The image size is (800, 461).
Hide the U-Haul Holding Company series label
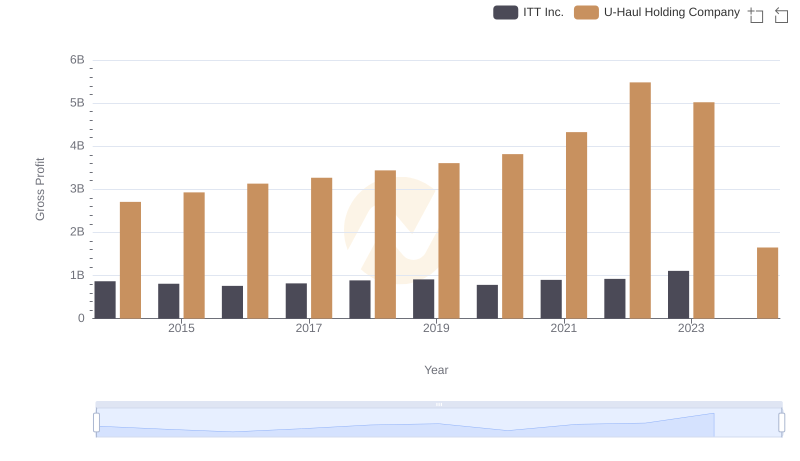point(671,12)
